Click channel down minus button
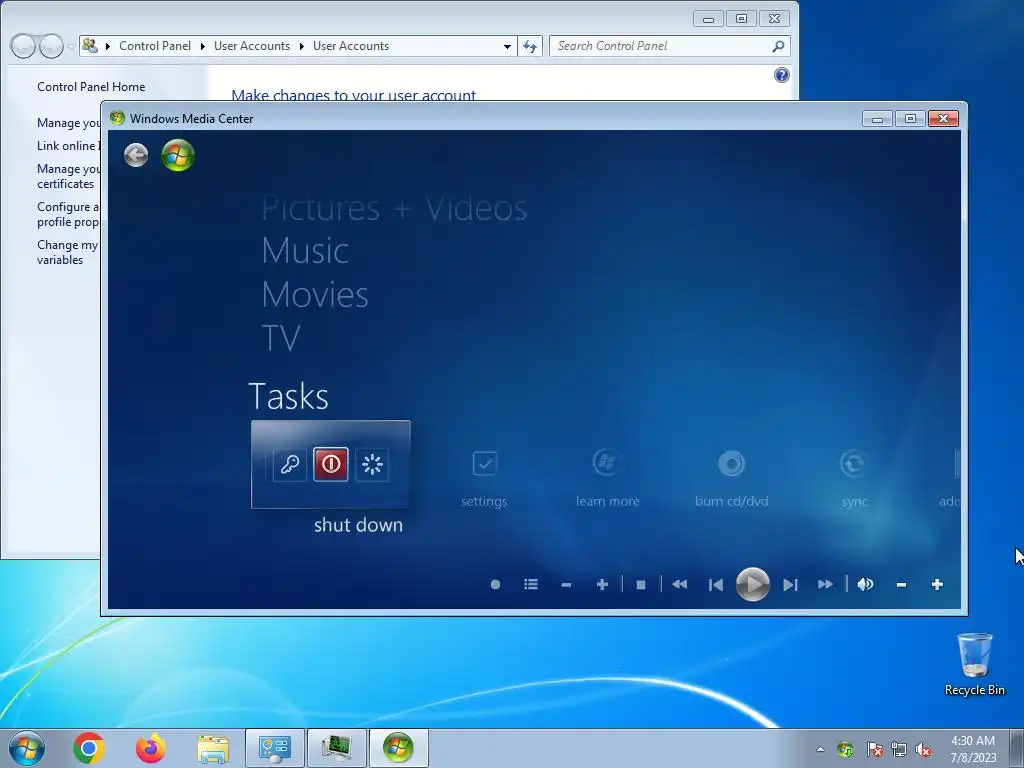Screen dimensions: 1024x768 pos(566,584)
